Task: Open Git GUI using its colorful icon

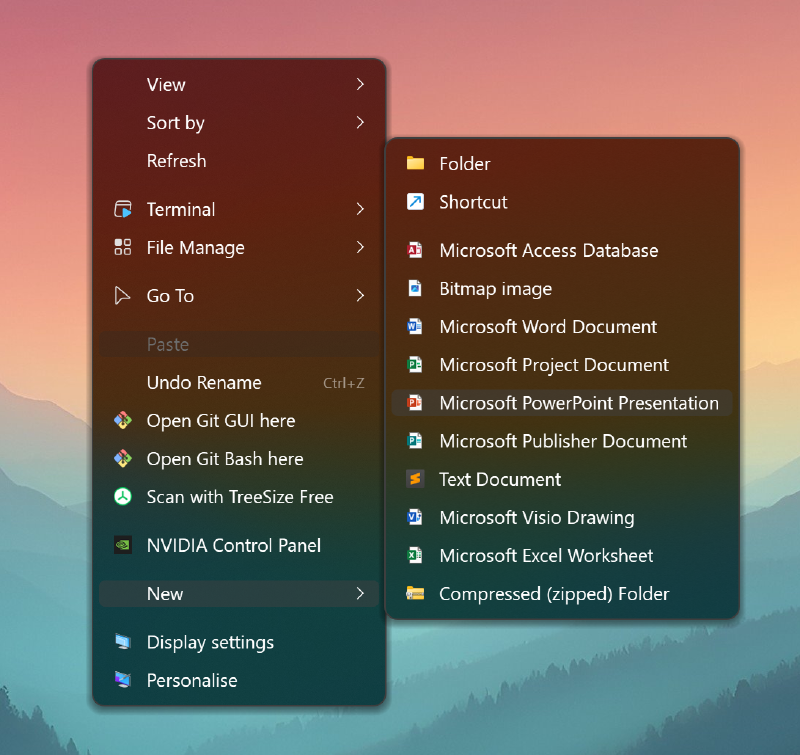Action: (124, 421)
